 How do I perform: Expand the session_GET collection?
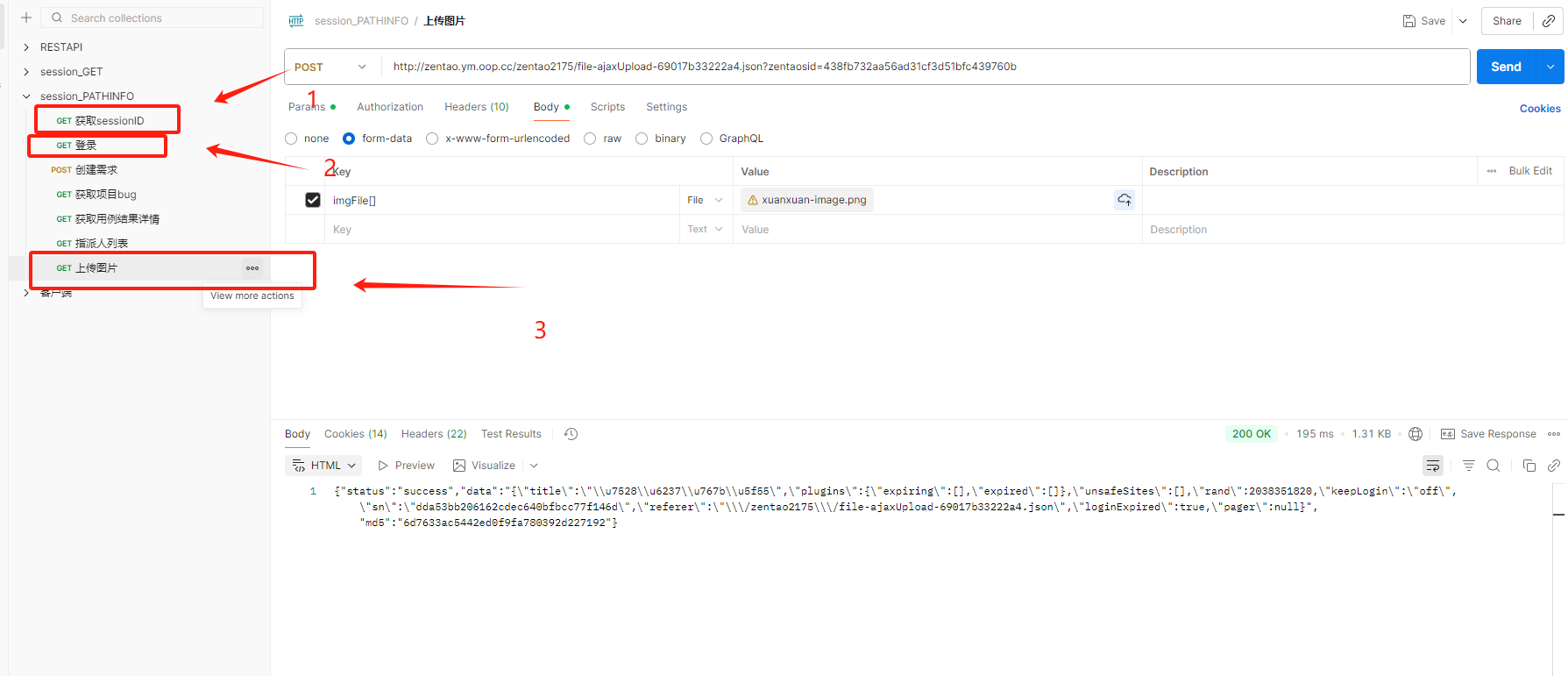pos(26,72)
